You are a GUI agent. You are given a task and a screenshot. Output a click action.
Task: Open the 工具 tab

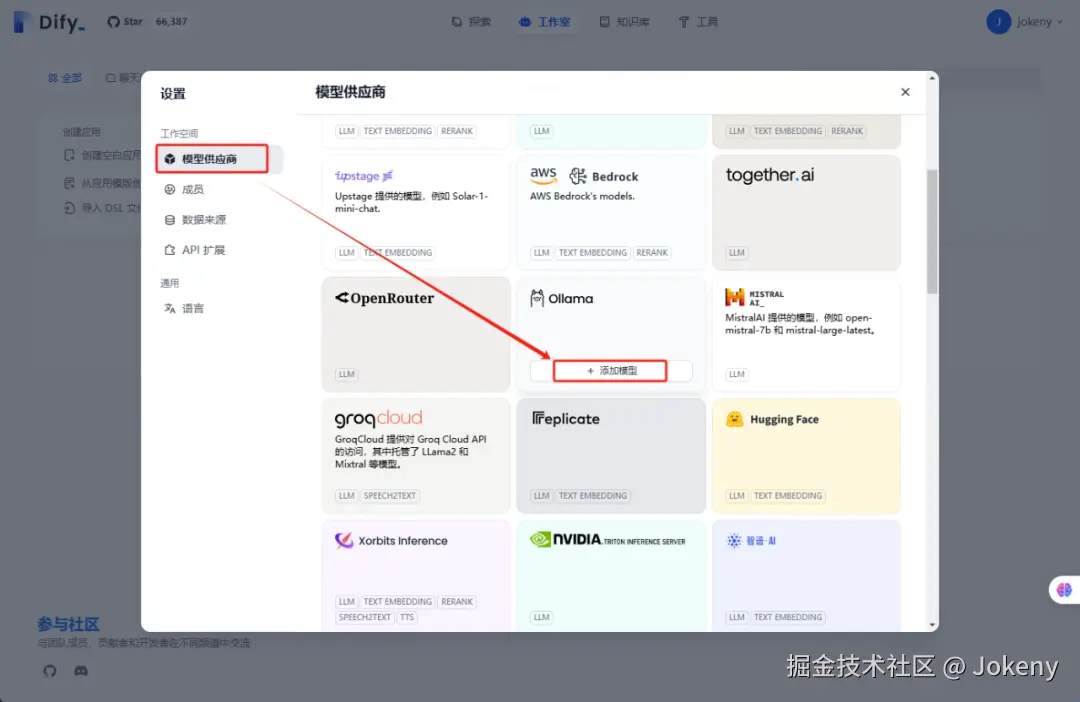tap(698, 22)
